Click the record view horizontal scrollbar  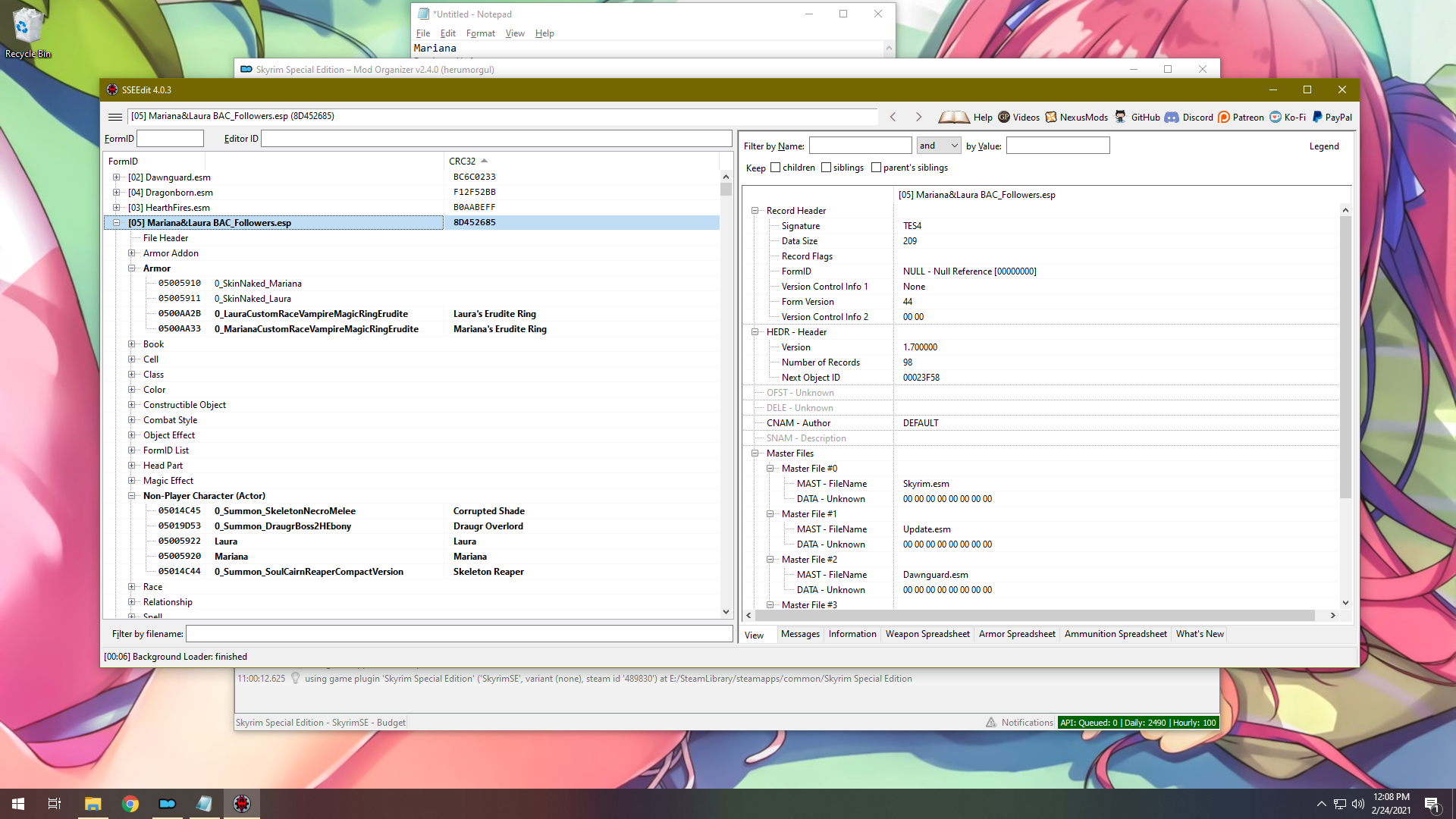[1040, 616]
